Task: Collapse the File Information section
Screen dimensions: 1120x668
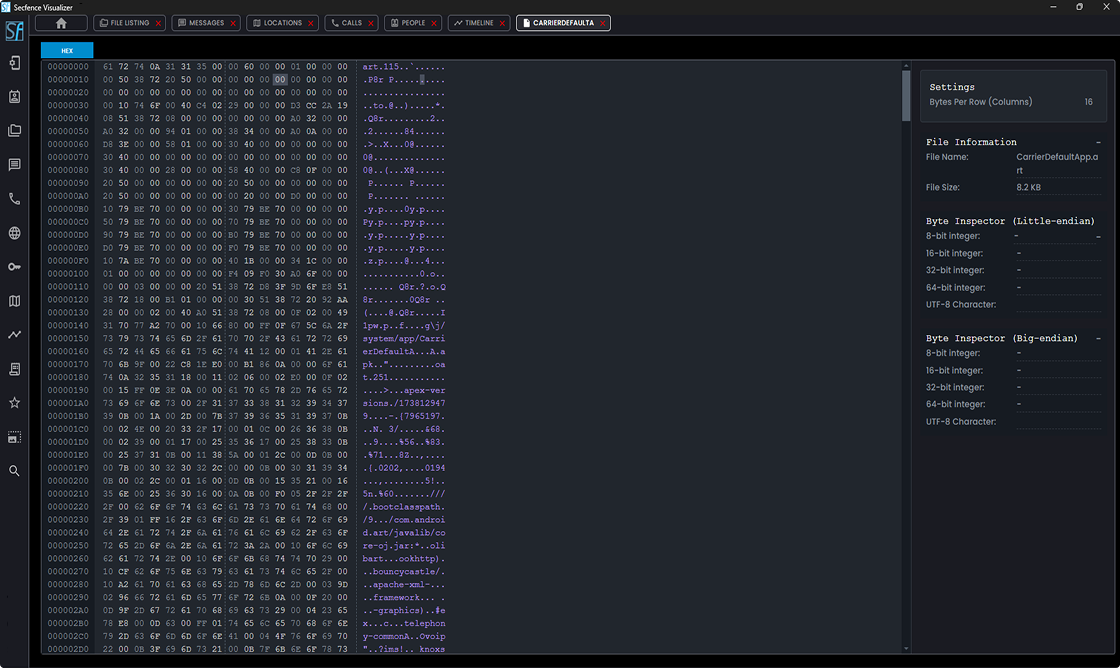Action: coord(1099,142)
